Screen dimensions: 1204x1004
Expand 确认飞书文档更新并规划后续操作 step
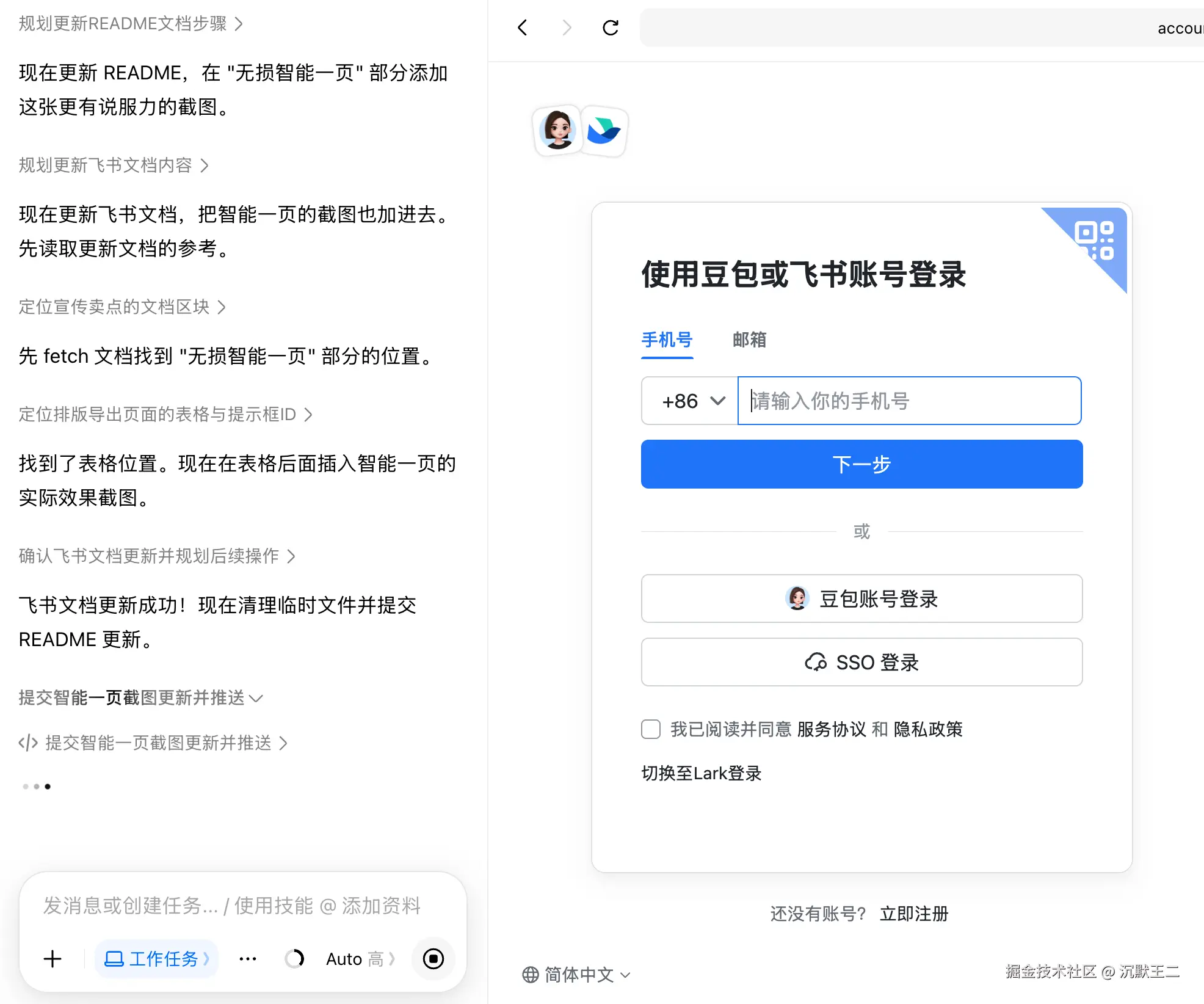click(x=157, y=556)
